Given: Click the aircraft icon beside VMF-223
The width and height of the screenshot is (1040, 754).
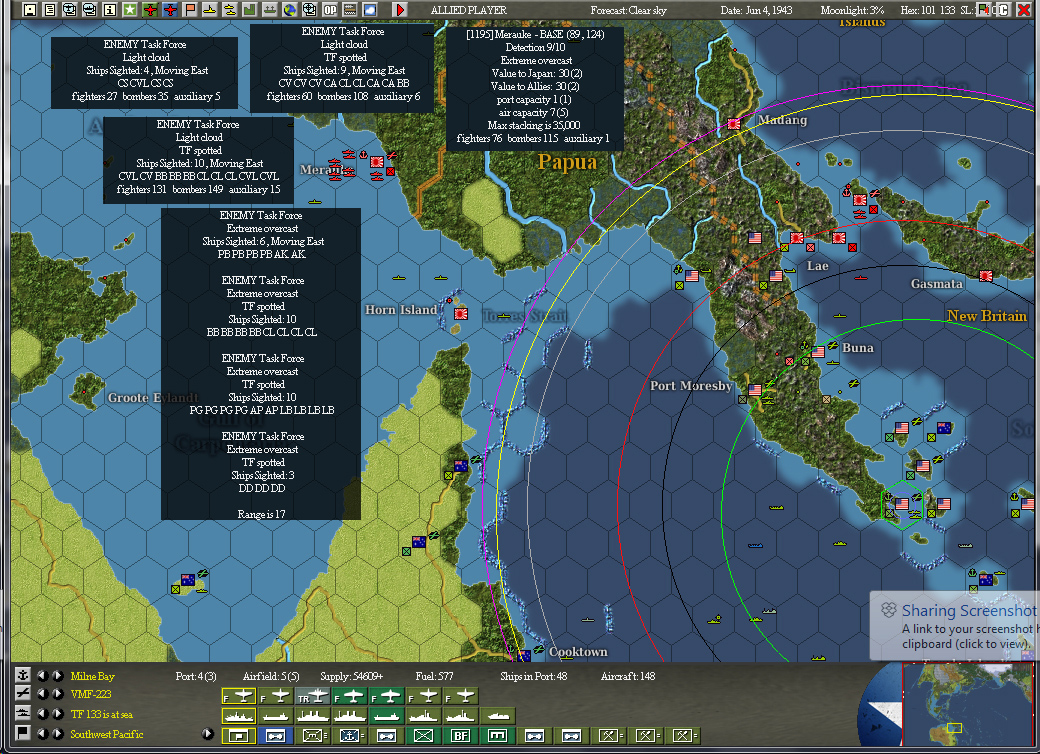Looking at the screenshot, I should [23, 694].
